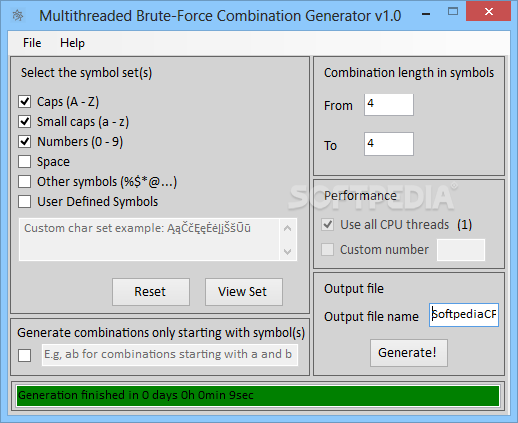Toggle Small caps (a - z) checkbox
The width and height of the screenshot is (518, 423).
point(25,122)
